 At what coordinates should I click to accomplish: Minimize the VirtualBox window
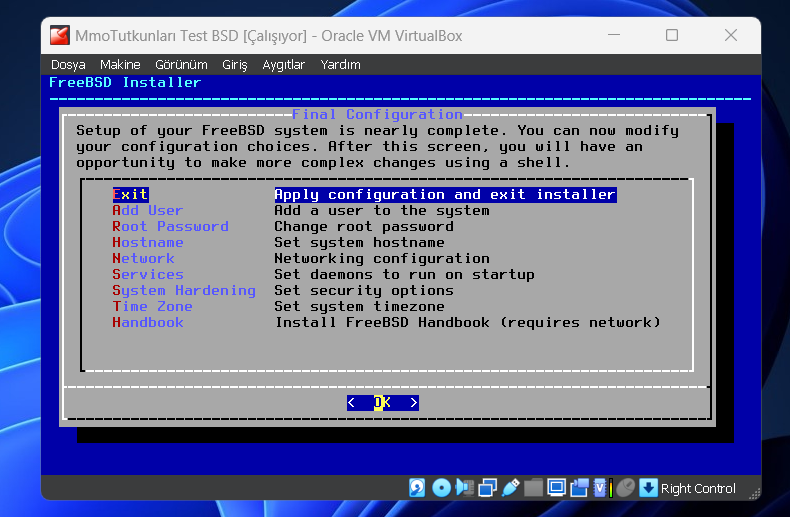614,35
